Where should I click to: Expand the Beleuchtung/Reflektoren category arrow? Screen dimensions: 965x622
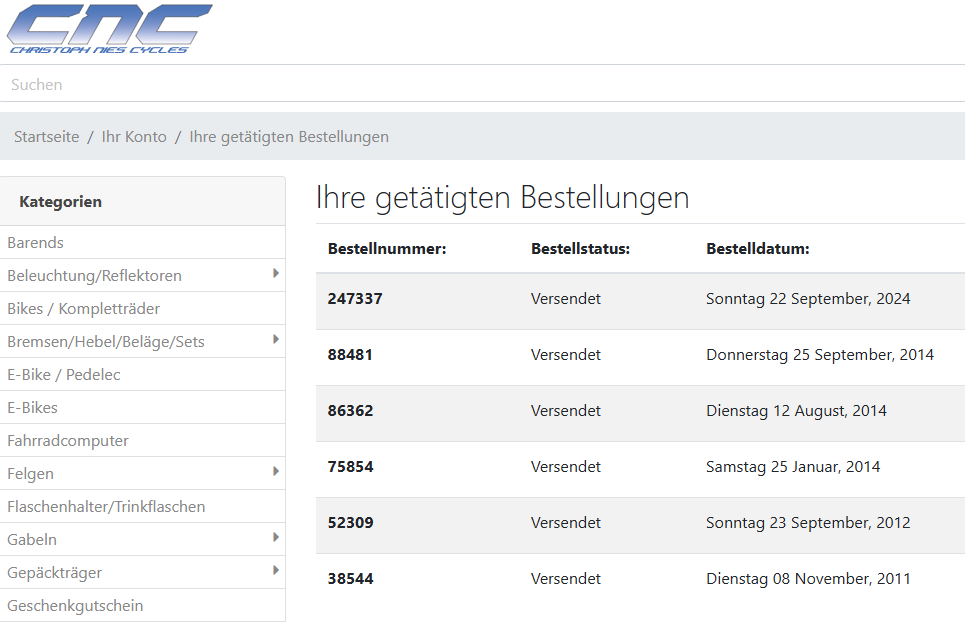(275, 273)
